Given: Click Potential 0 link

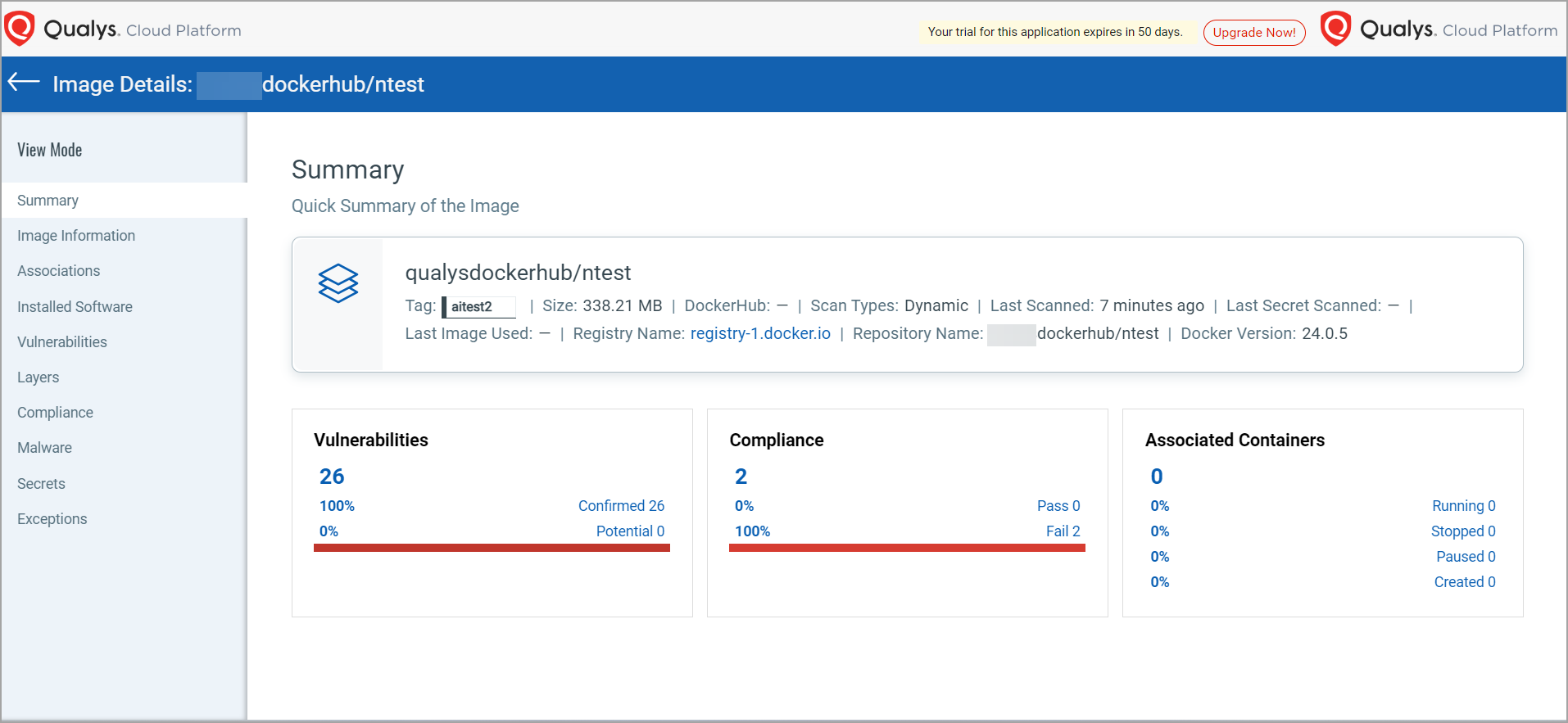Looking at the screenshot, I should pos(630,531).
